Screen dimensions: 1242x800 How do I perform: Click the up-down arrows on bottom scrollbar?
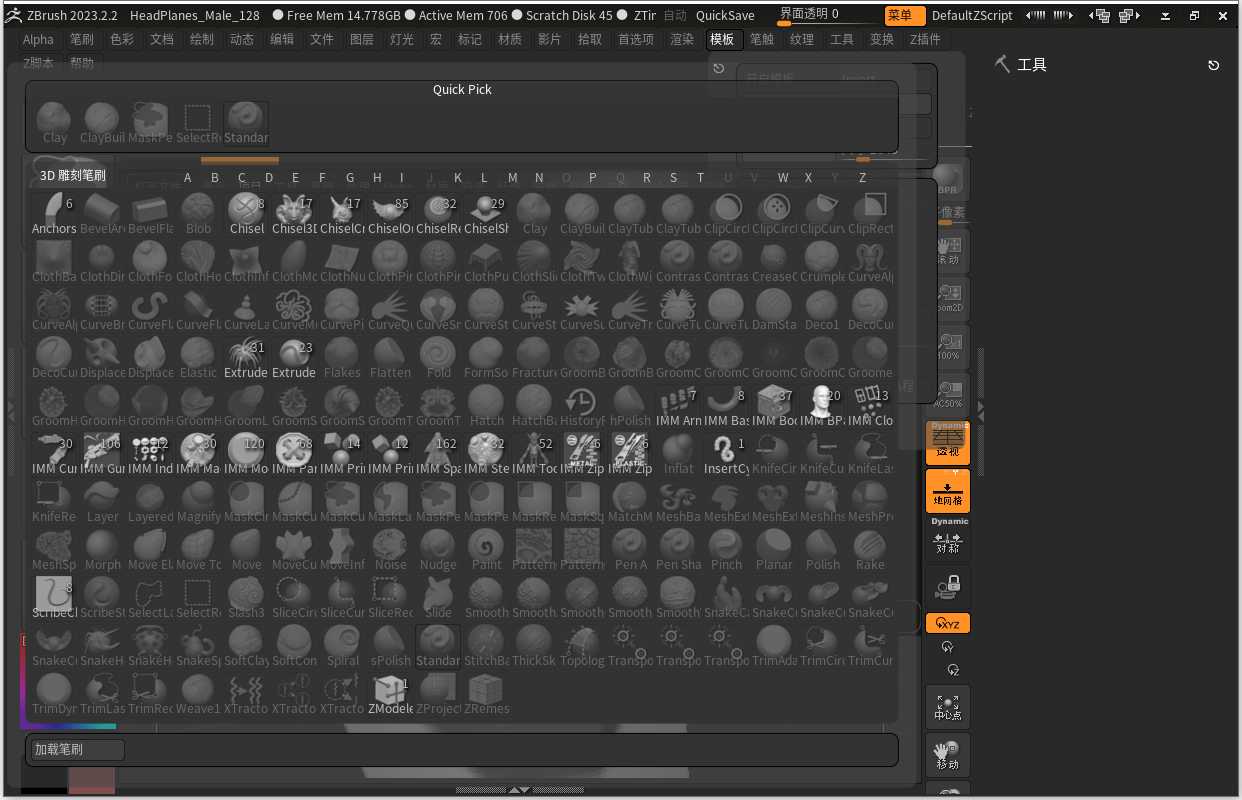(517, 789)
